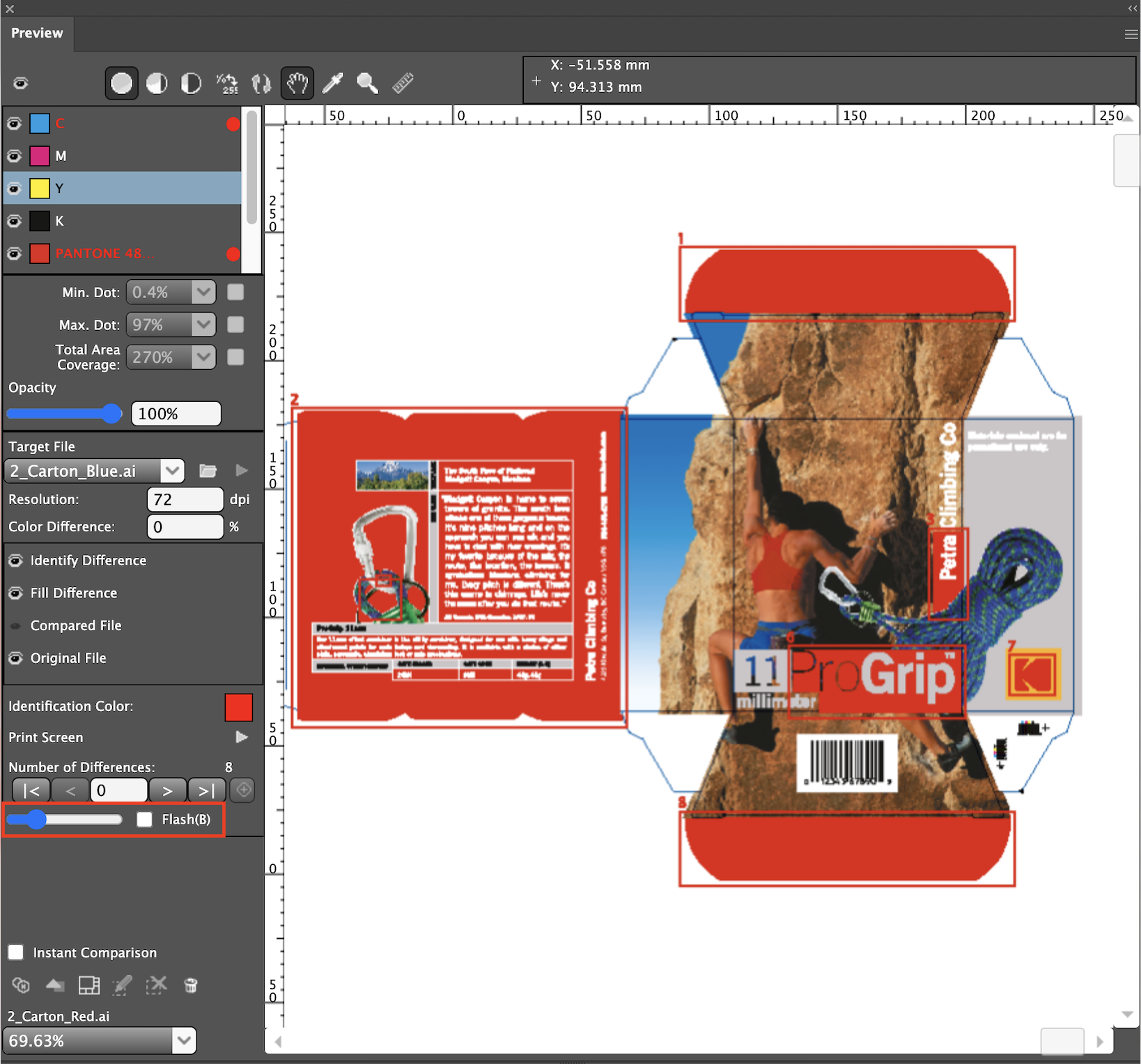Viewport: 1141px width, 1064px height.
Task: Hide the M separation via eye icon
Action: tap(14, 156)
